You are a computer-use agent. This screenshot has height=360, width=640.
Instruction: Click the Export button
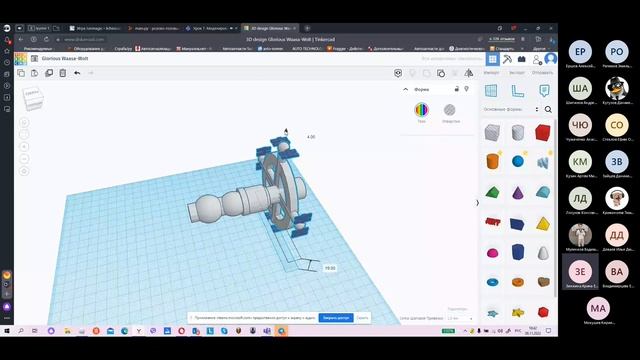click(x=516, y=73)
